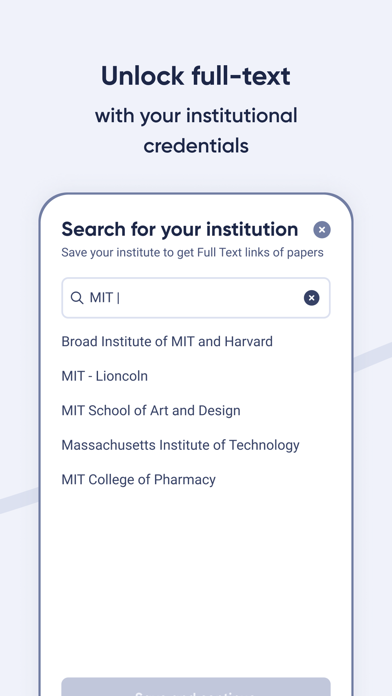This screenshot has width=392, height=696.
Task: Click the word Technology in Massachusetts result
Action: click(x=264, y=445)
